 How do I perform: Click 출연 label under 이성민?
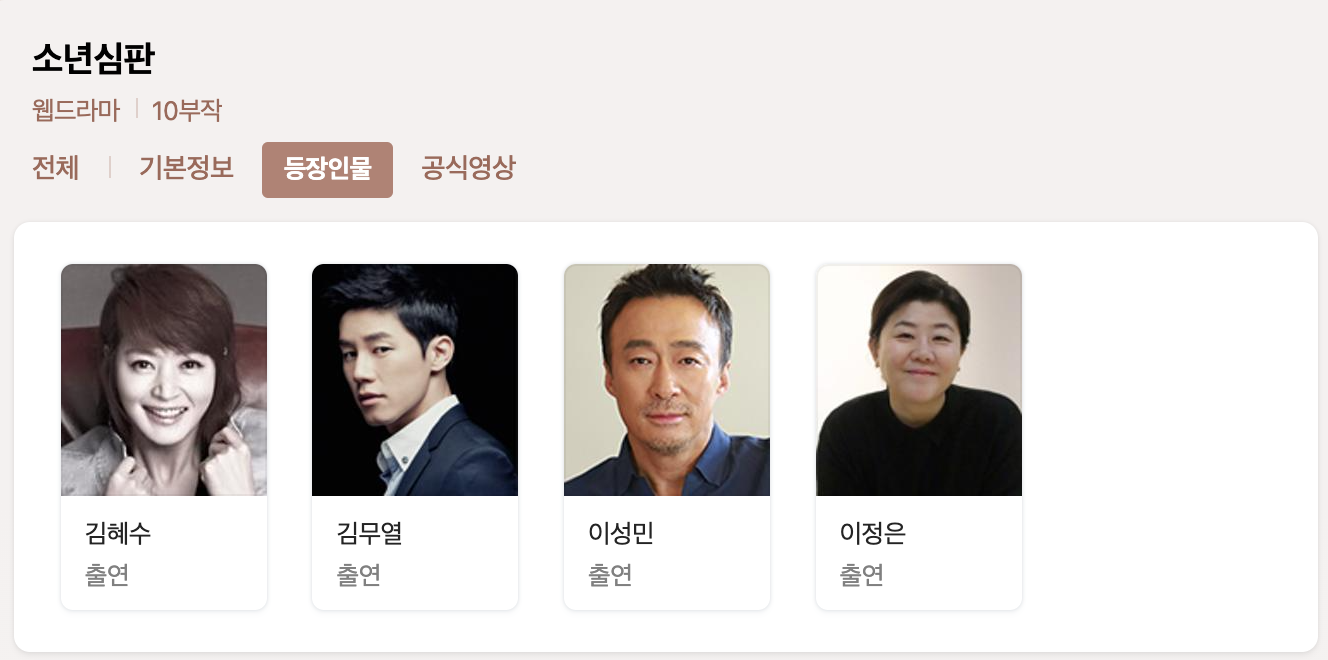(610, 575)
